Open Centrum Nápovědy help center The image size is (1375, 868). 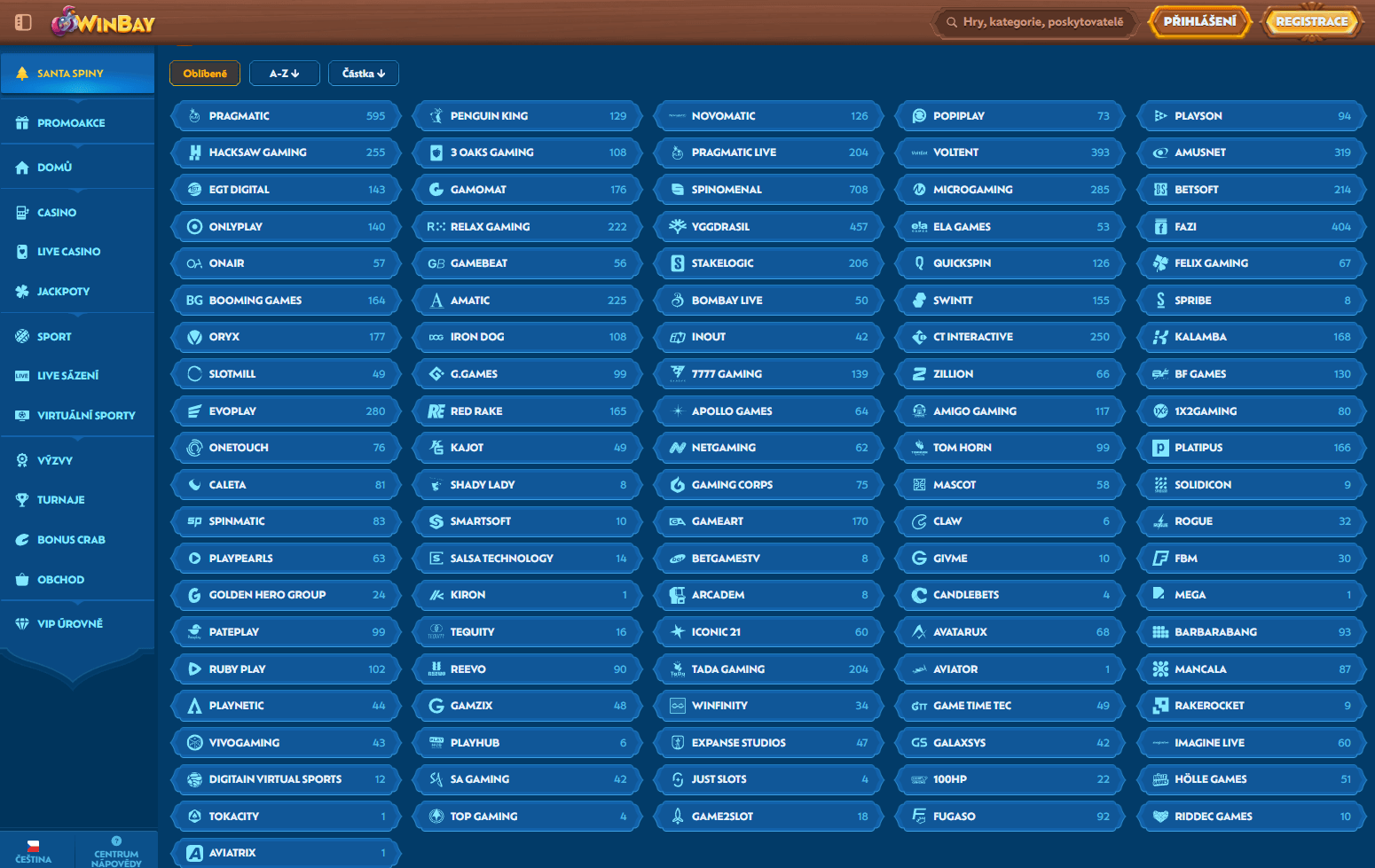point(116,851)
